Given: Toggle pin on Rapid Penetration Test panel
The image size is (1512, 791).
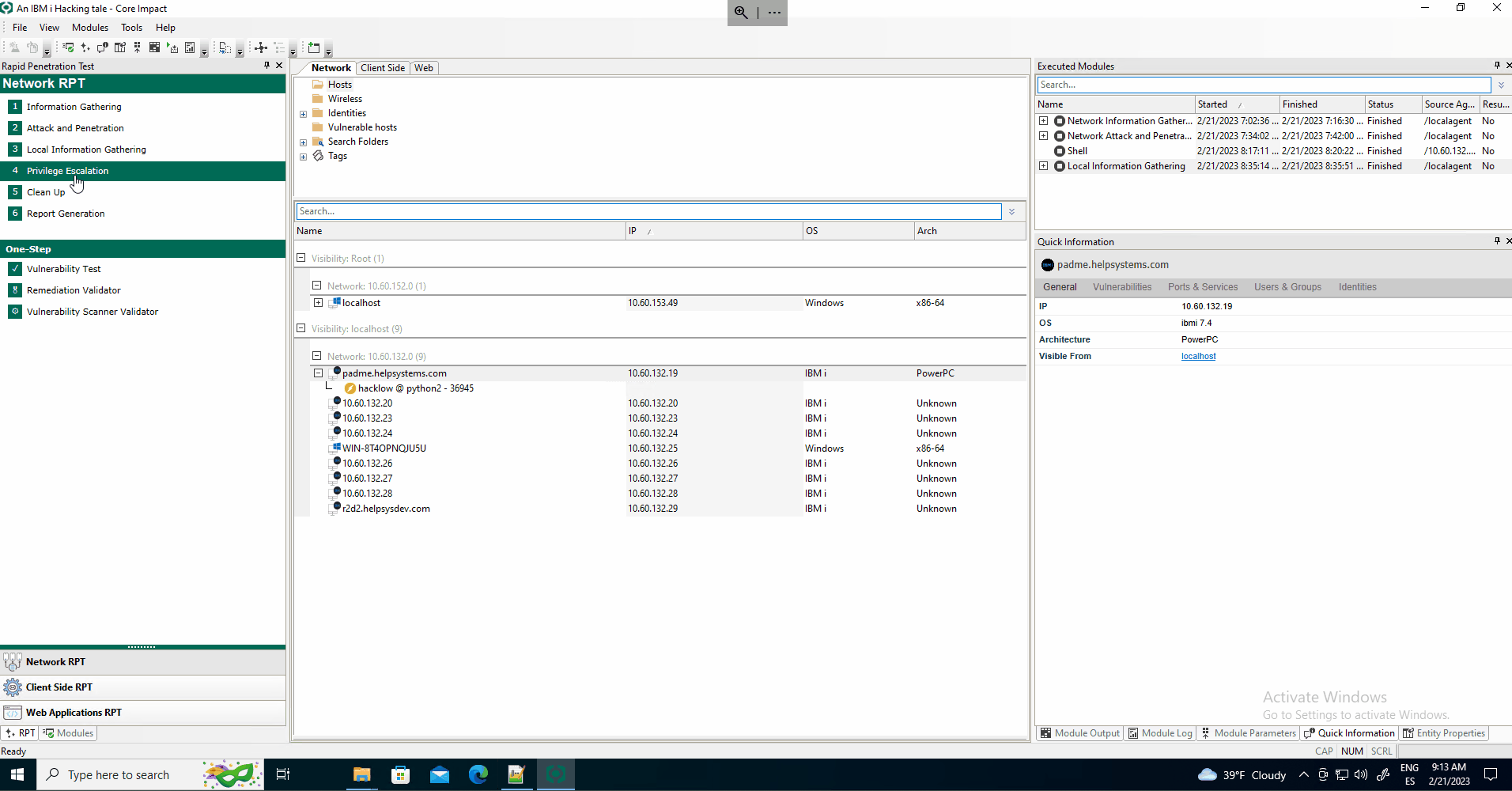Looking at the screenshot, I should click(x=266, y=66).
